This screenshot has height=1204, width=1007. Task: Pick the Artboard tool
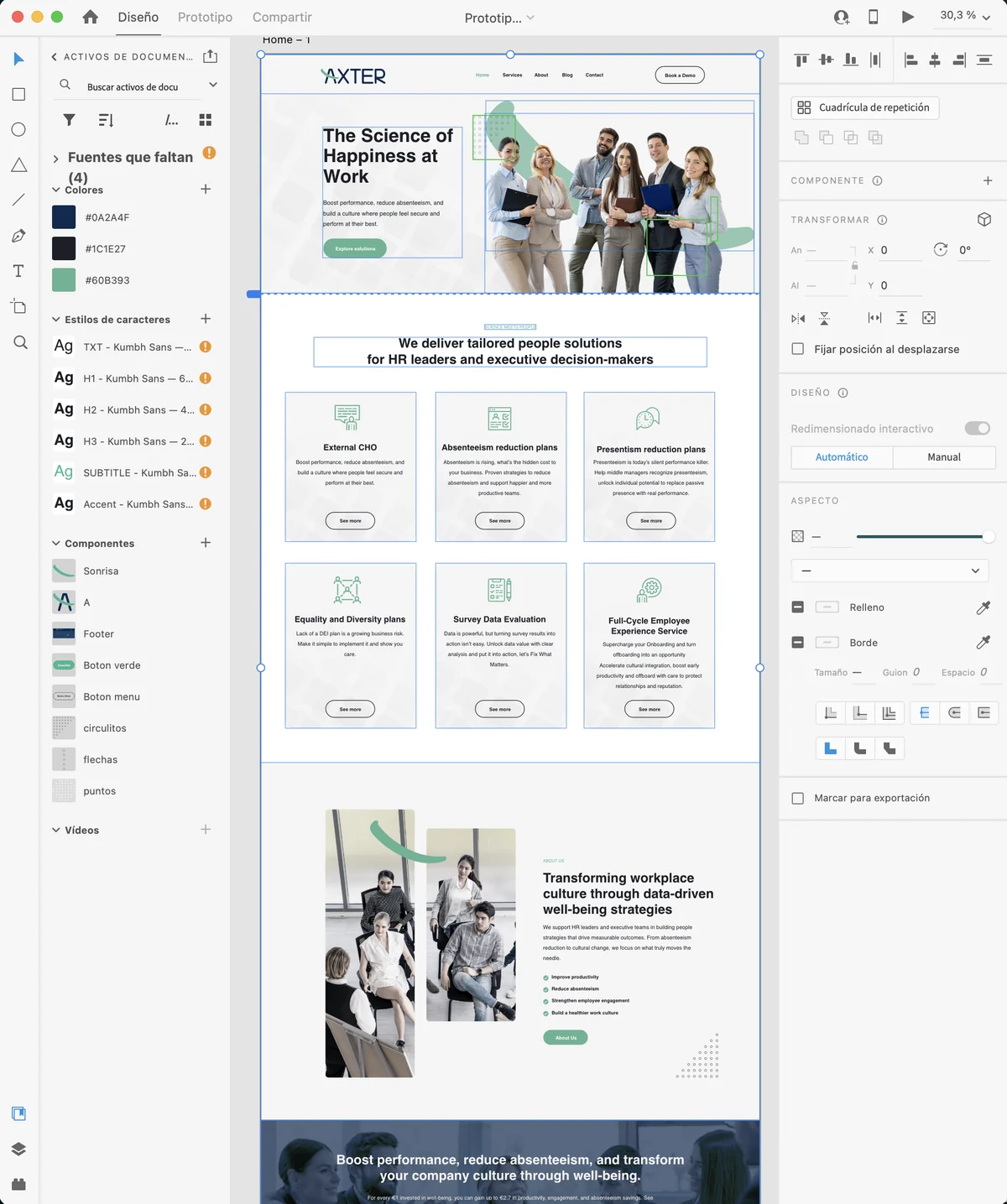click(18, 306)
